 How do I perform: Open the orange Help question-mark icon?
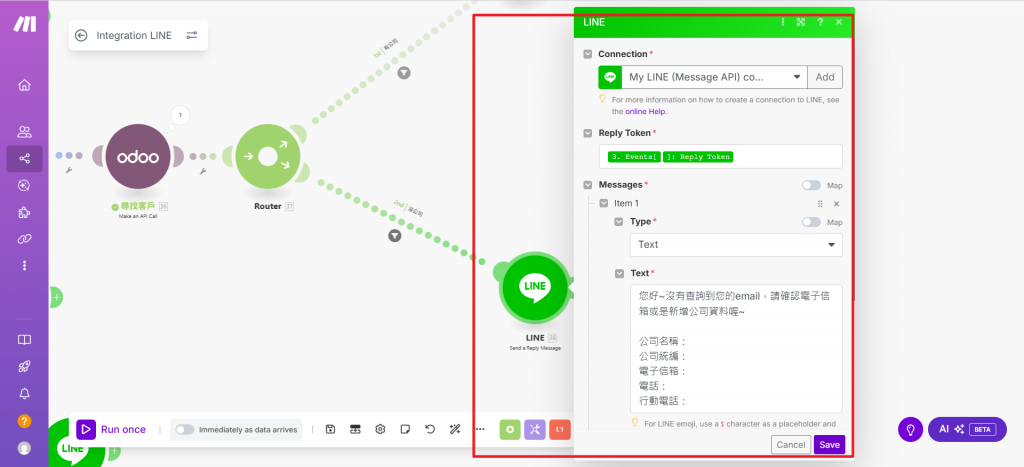[24, 421]
